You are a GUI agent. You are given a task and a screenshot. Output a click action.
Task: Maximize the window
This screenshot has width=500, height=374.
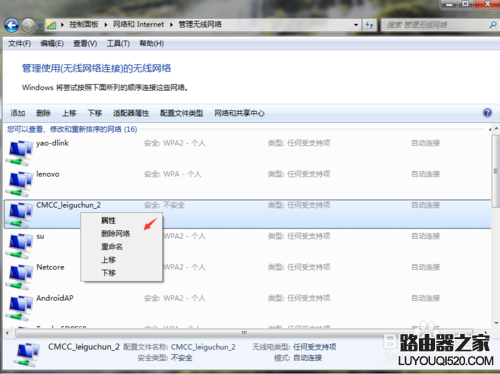click(x=466, y=4)
